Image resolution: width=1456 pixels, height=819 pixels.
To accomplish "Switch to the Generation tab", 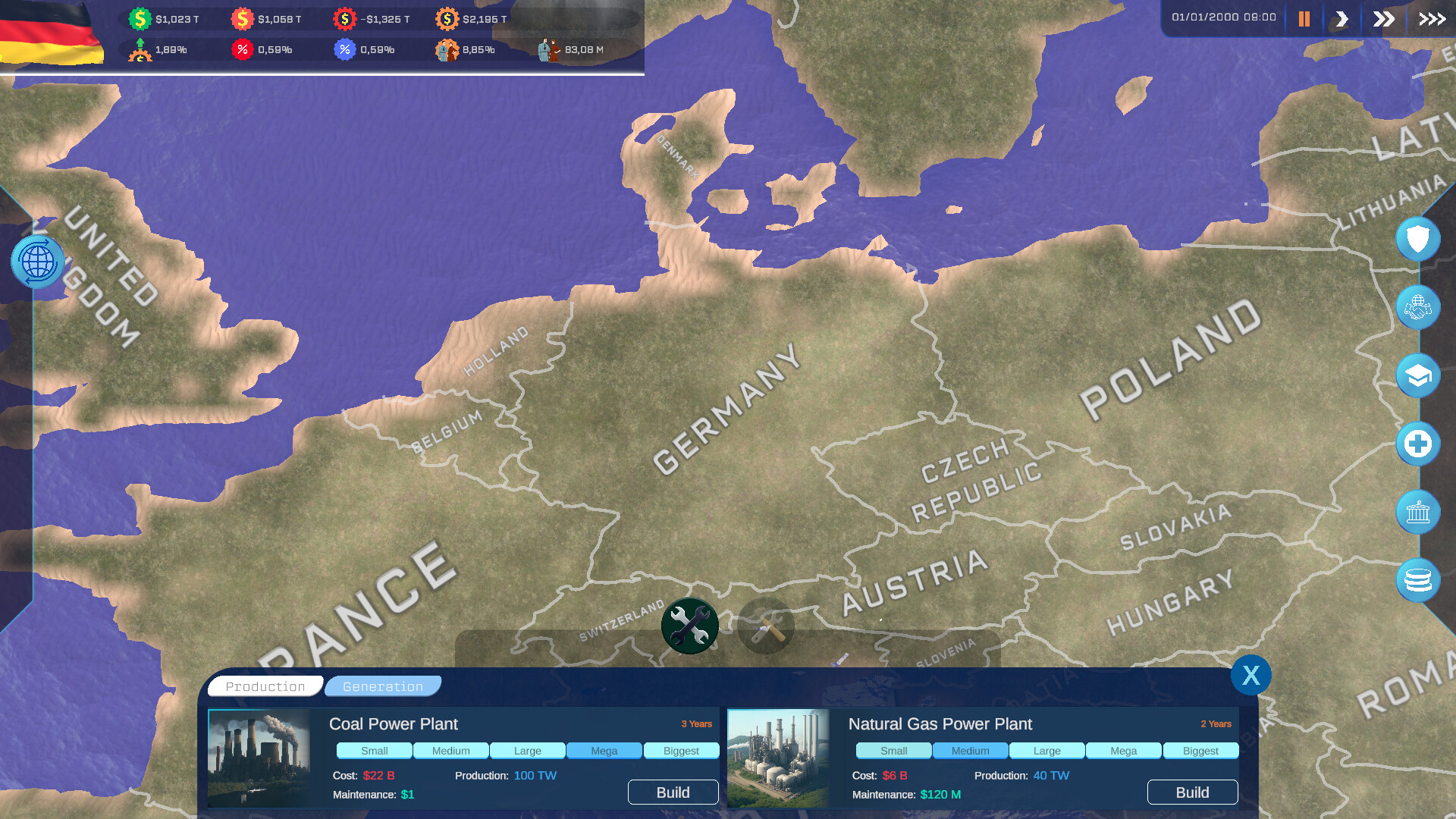I will pyautogui.click(x=383, y=686).
